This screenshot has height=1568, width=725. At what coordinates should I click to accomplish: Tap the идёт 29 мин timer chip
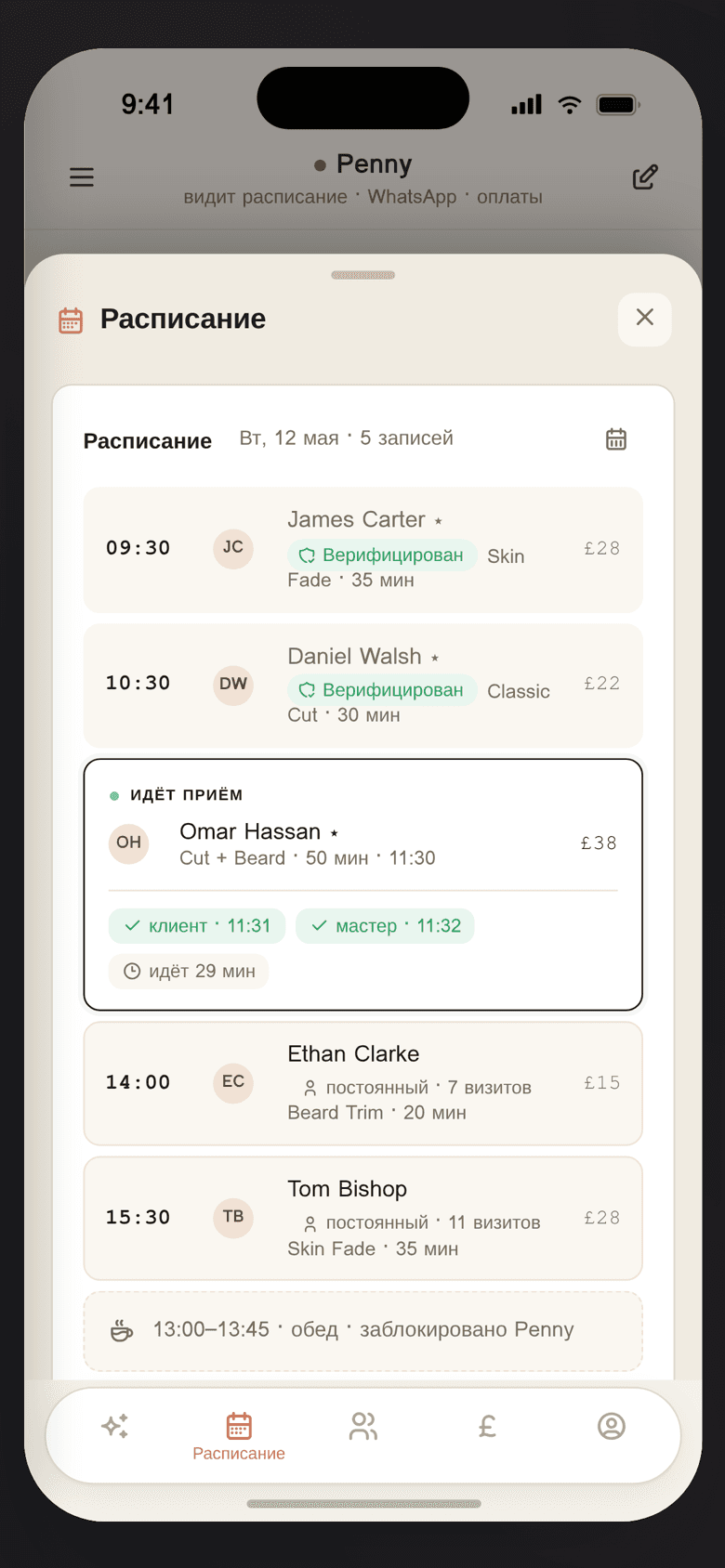coord(189,971)
